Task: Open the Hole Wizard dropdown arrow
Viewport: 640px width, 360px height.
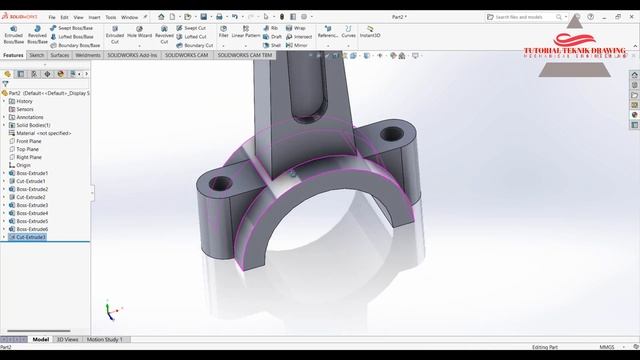Action: point(139,46)
